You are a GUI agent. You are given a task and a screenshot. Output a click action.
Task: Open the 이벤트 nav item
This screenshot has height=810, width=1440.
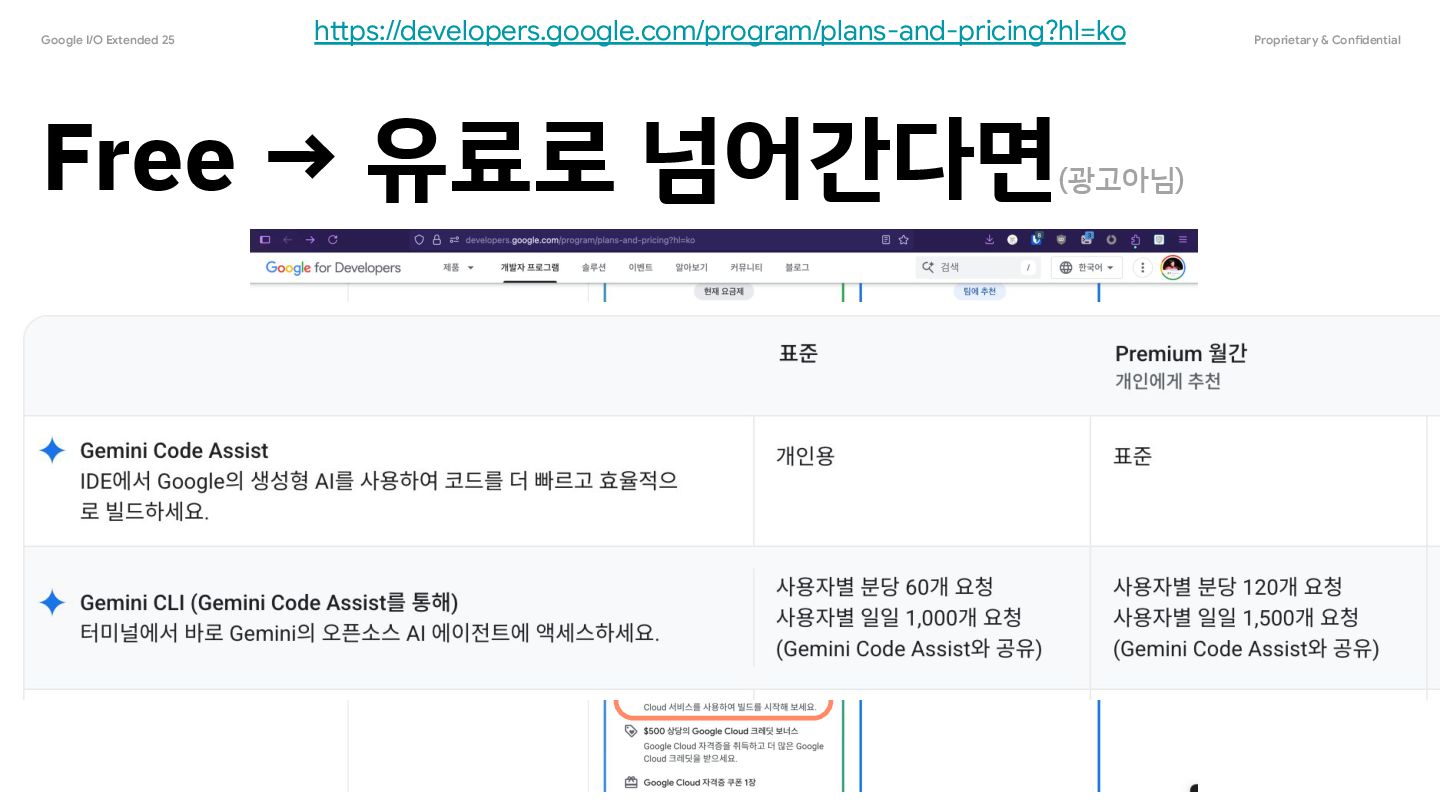pos(641,268)
